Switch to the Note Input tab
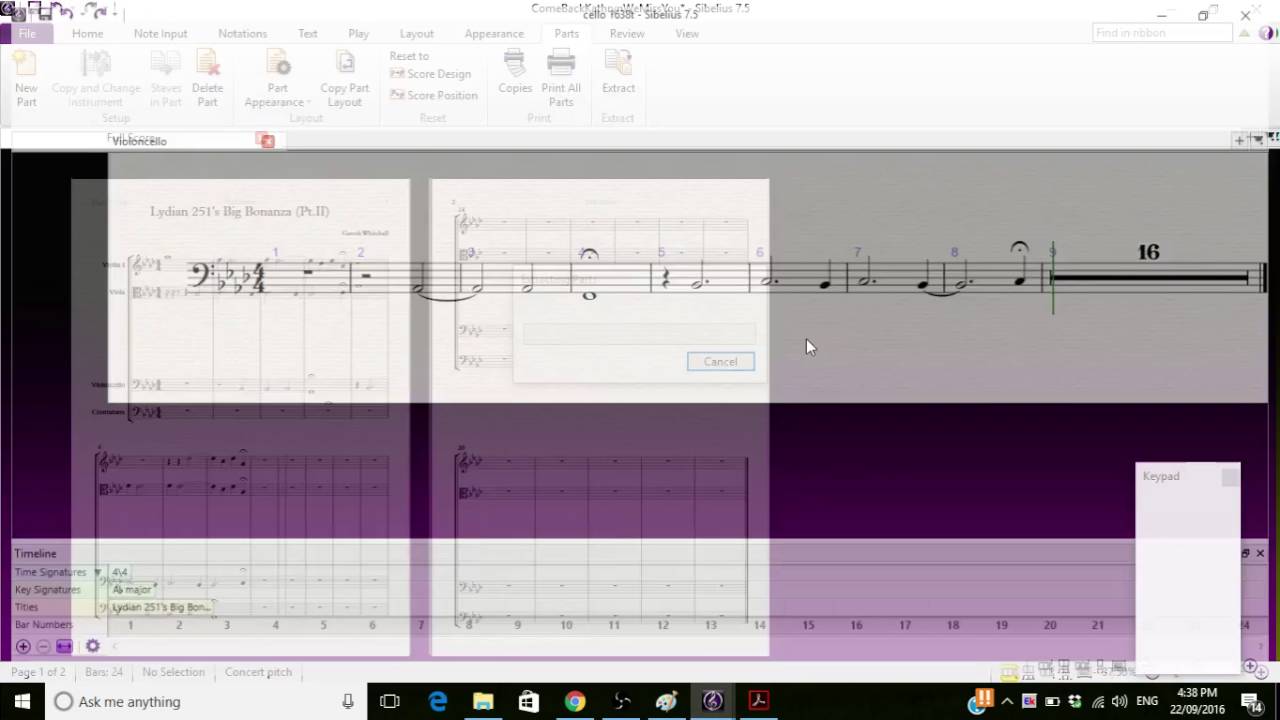The image size is (1280, 720). (160, 33)
